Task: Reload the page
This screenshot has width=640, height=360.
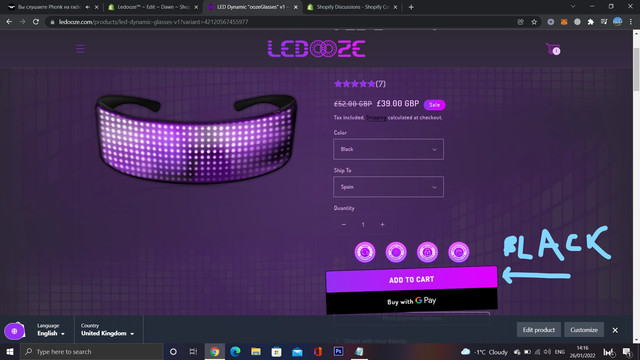Action: [36, 22]
